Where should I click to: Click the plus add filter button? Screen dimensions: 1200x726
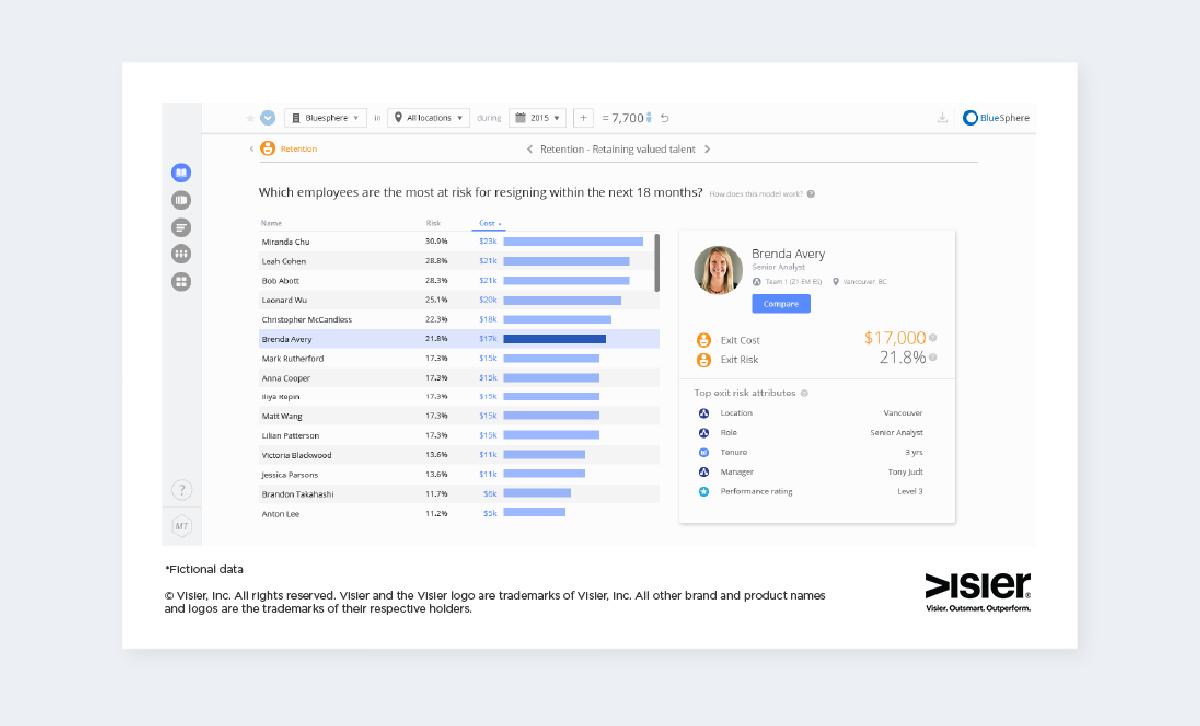pyautogui.click(x=584, y=118)
